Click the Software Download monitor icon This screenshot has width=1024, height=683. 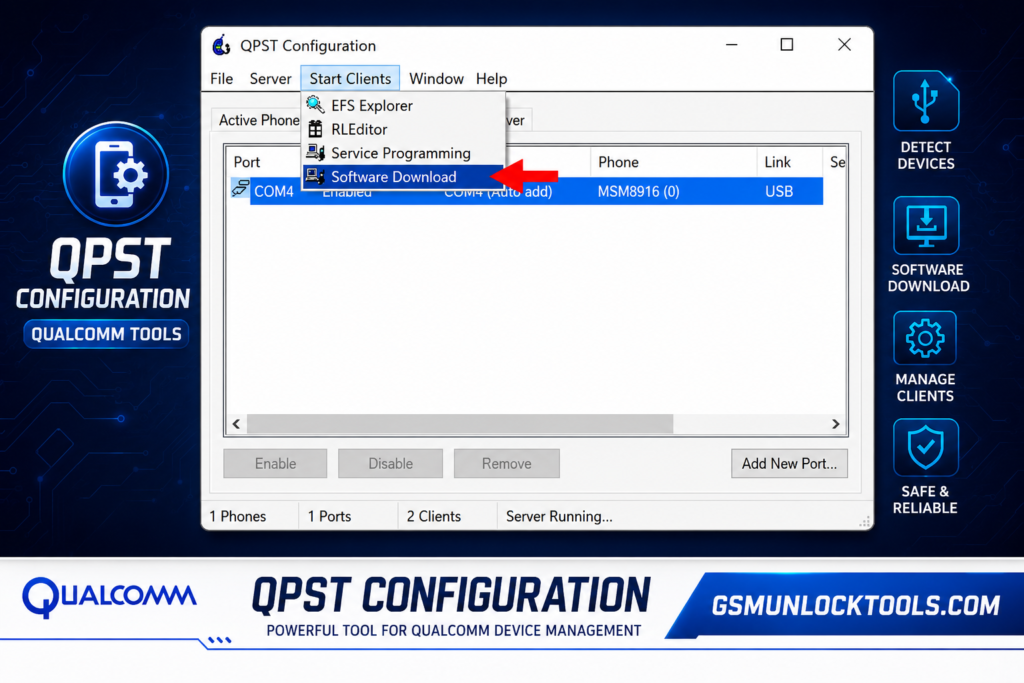[x=926, y=225]
